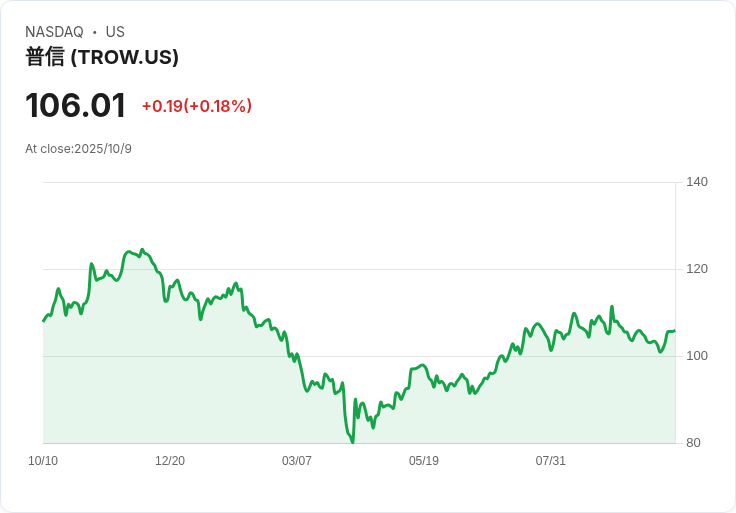
Task: Click the 100 y-axis label
Action: coord(697,356)
